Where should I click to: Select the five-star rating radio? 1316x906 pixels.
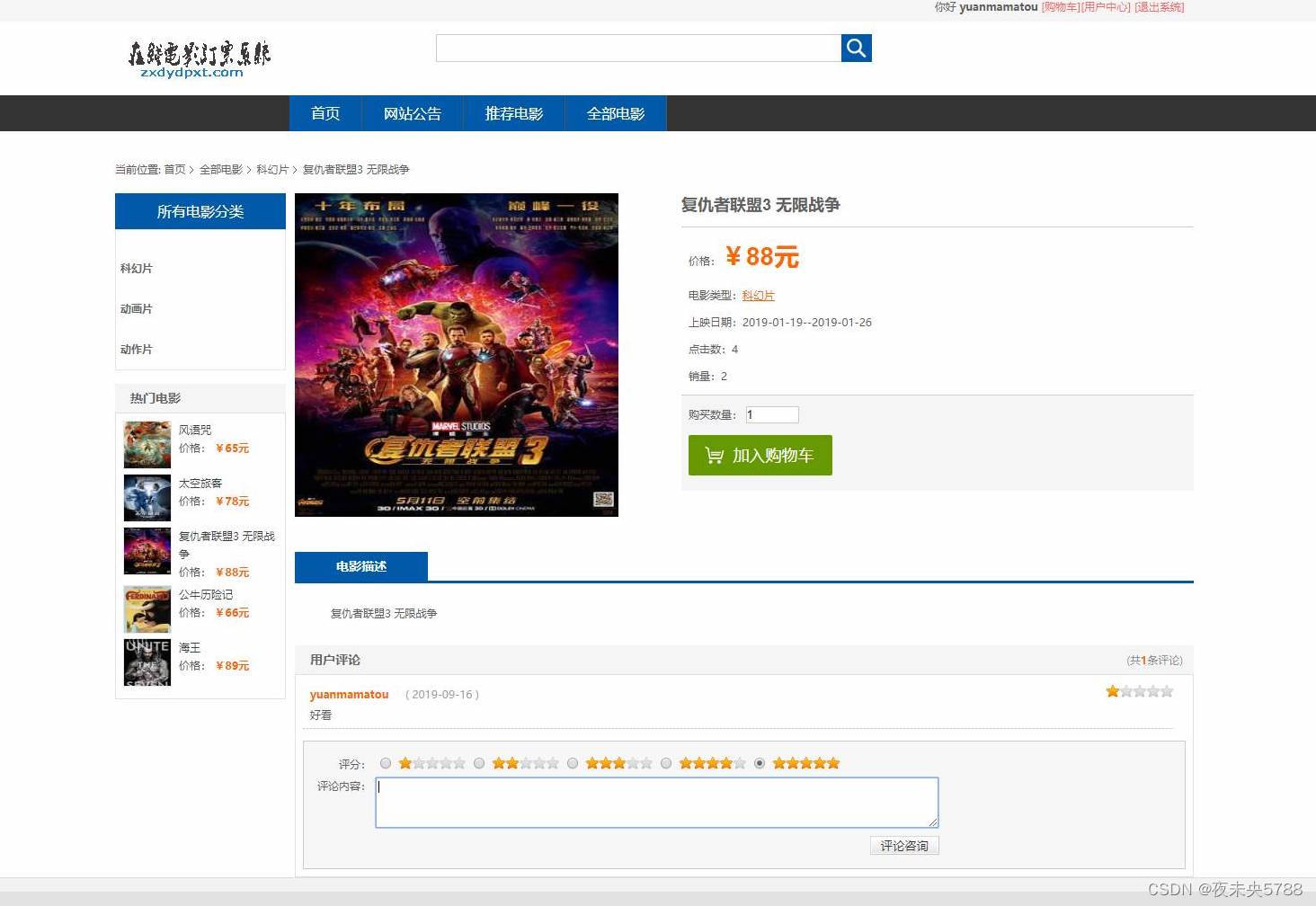(760, 763)
